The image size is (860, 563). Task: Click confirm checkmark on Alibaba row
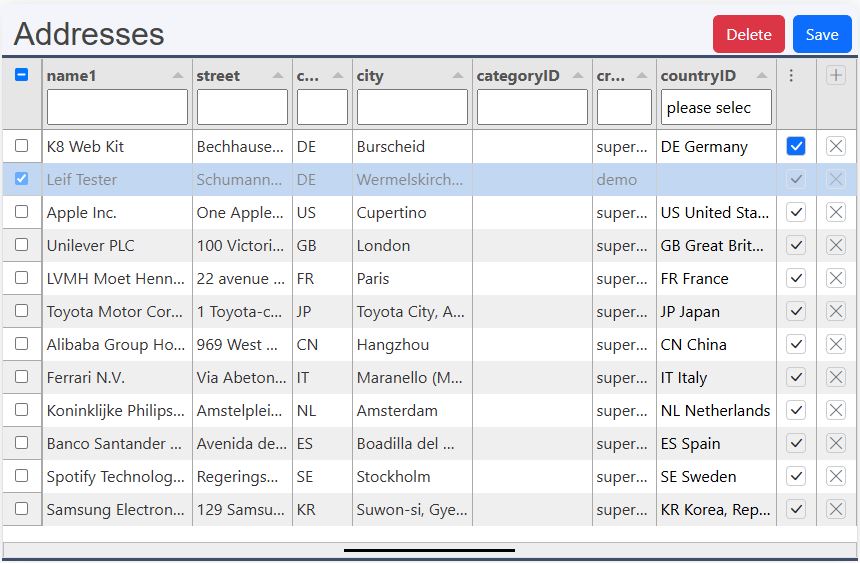[796, 344]
